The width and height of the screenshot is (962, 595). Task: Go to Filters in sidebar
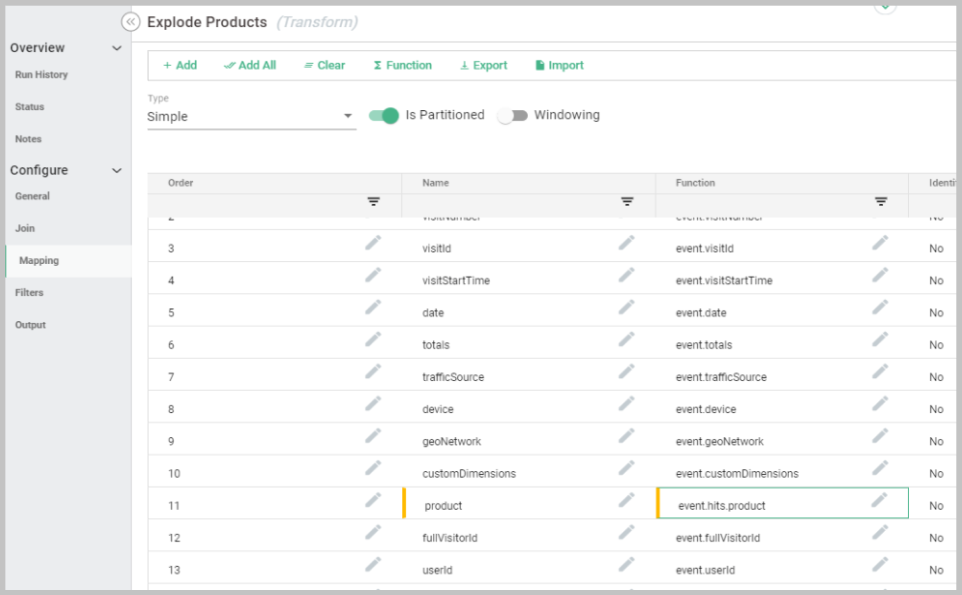[x=29, y=293]
